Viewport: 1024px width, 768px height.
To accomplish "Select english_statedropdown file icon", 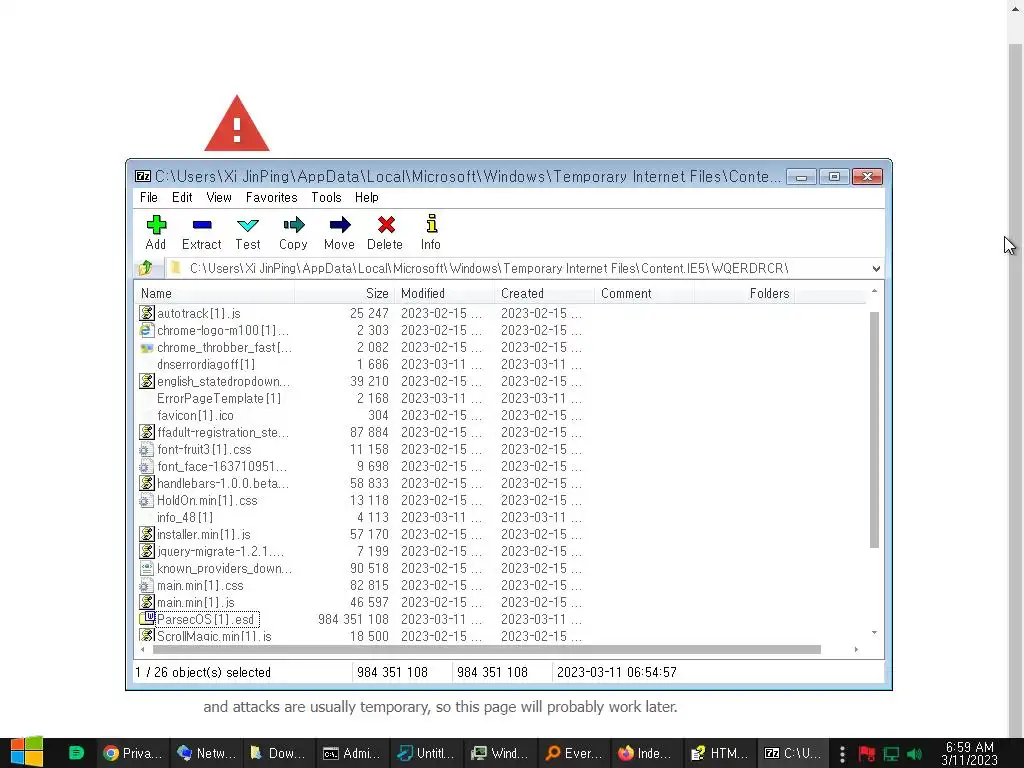I will tap(147, 381).
